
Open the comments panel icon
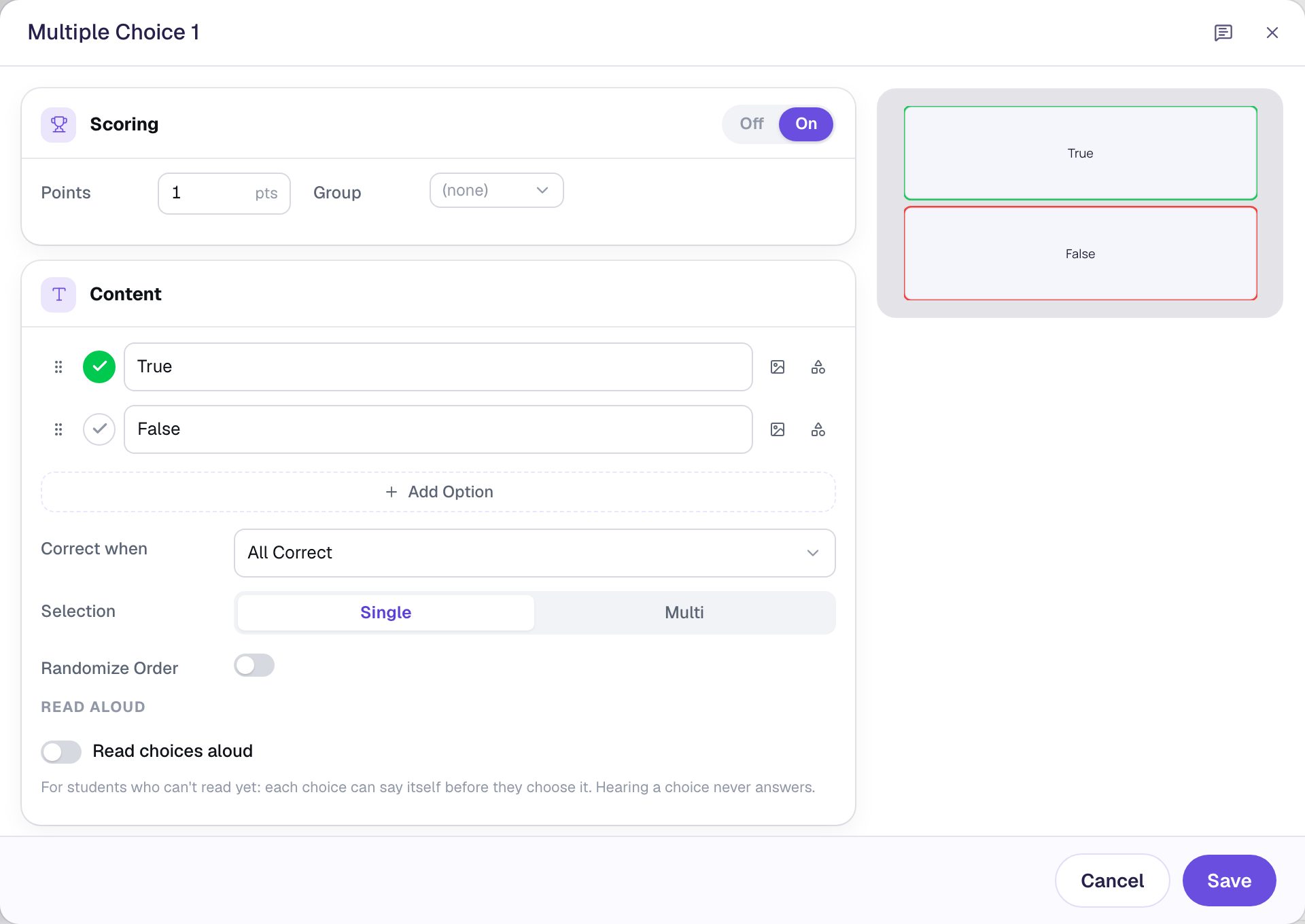coord(1223,33)
